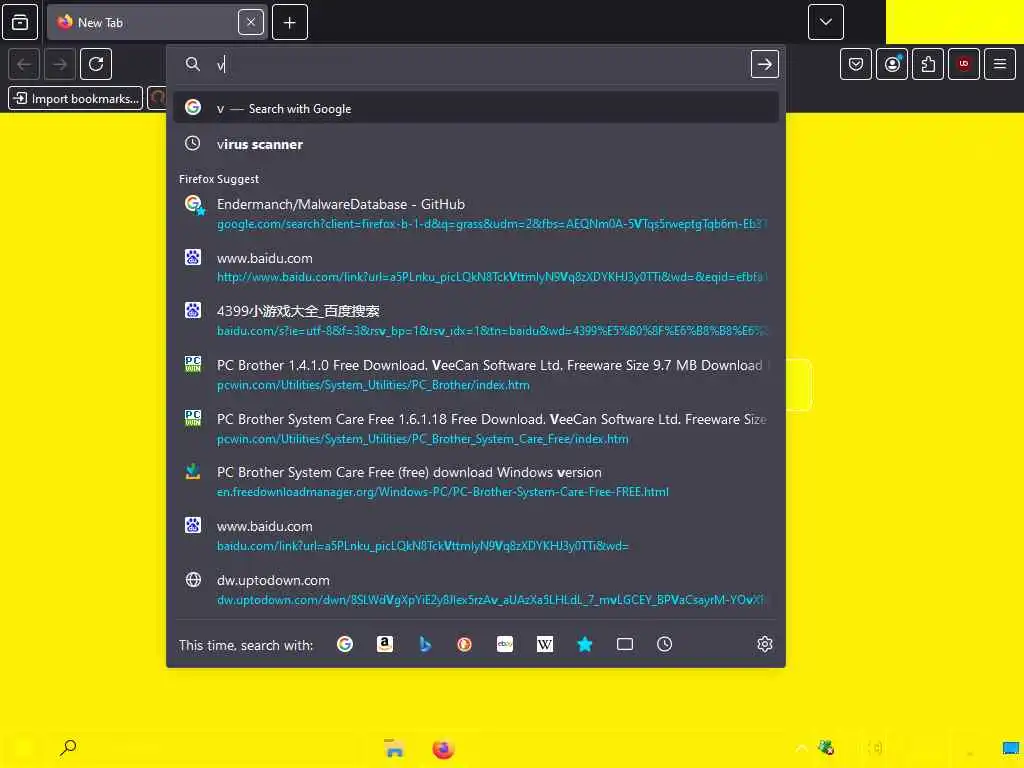Click the 'Firefox Suggest' label
The height and width of the screenshot is (768, 1024).
coord(219,179)
